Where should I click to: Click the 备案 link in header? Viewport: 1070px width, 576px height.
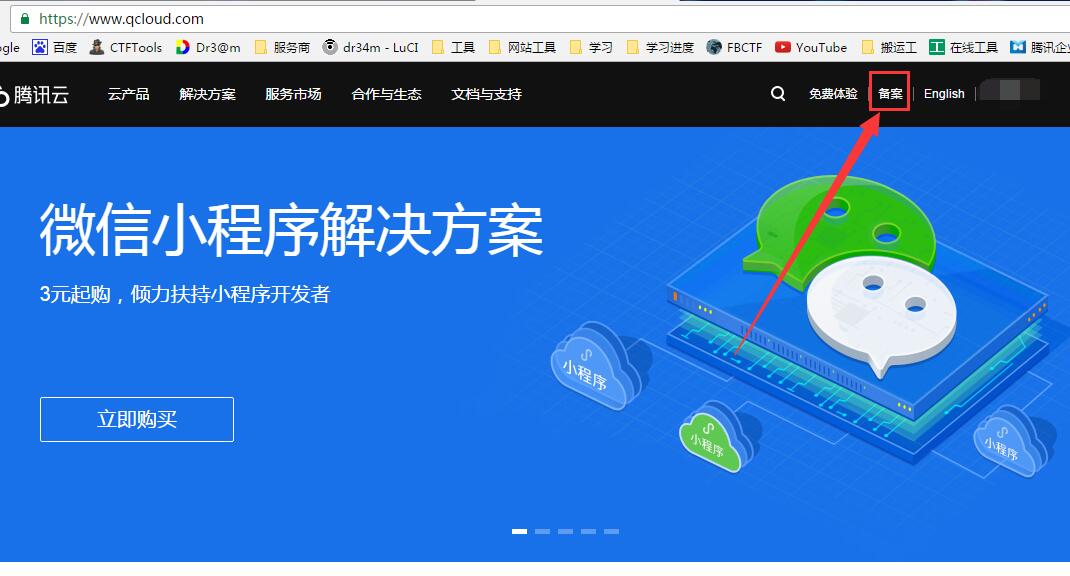(x=890, y=93)
